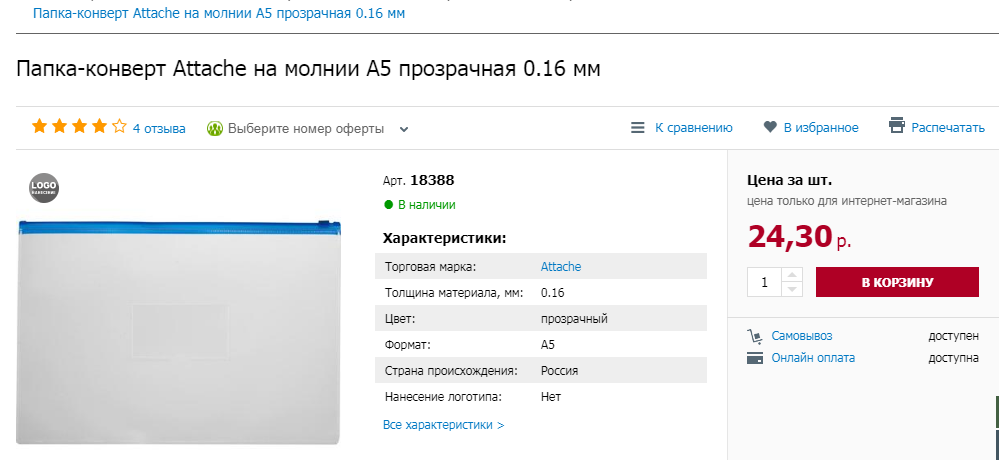999x460 pixels.
Task: Open the Самовывоз link
Action: [x=801, y=336]
